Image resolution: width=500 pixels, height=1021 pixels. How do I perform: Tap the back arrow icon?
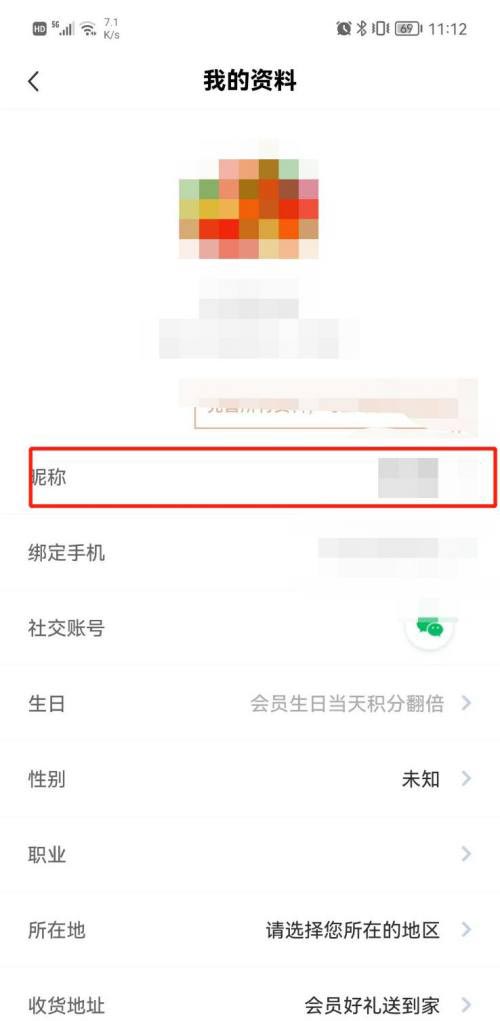click(x=34, y=81)
